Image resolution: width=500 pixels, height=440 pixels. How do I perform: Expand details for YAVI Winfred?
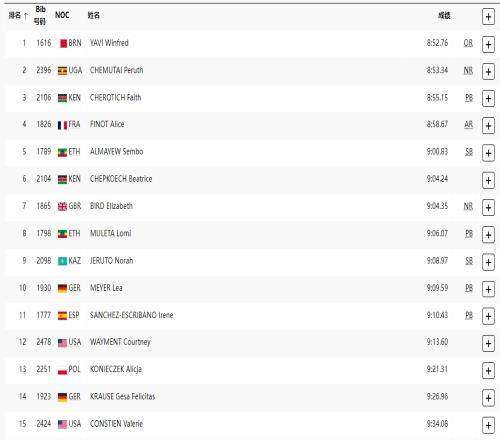pos(488,44)
